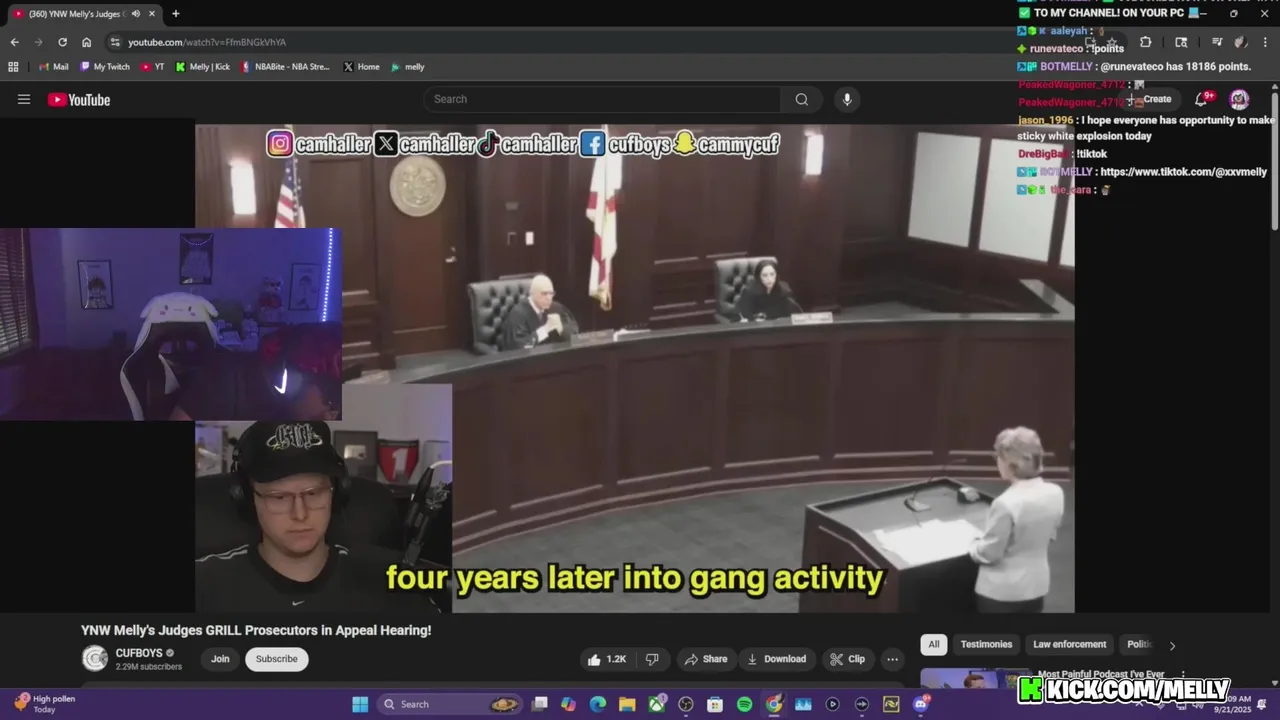
Task: Open Chrome's three-dot menu
Action: (1265, 42)
